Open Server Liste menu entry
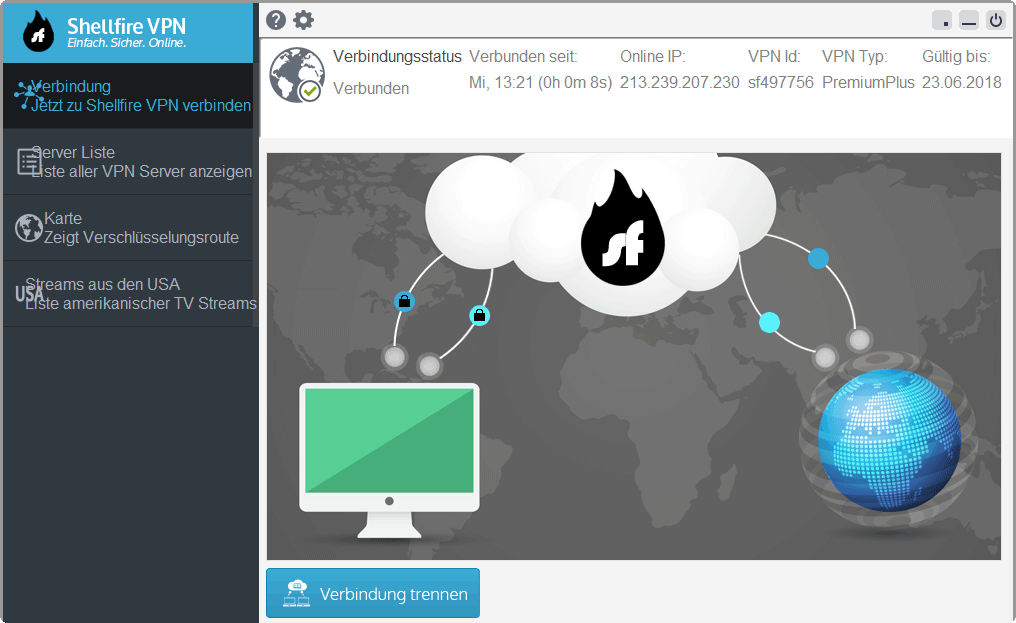The height and width of the screenshot is (623, 1016). coord(128,162)
